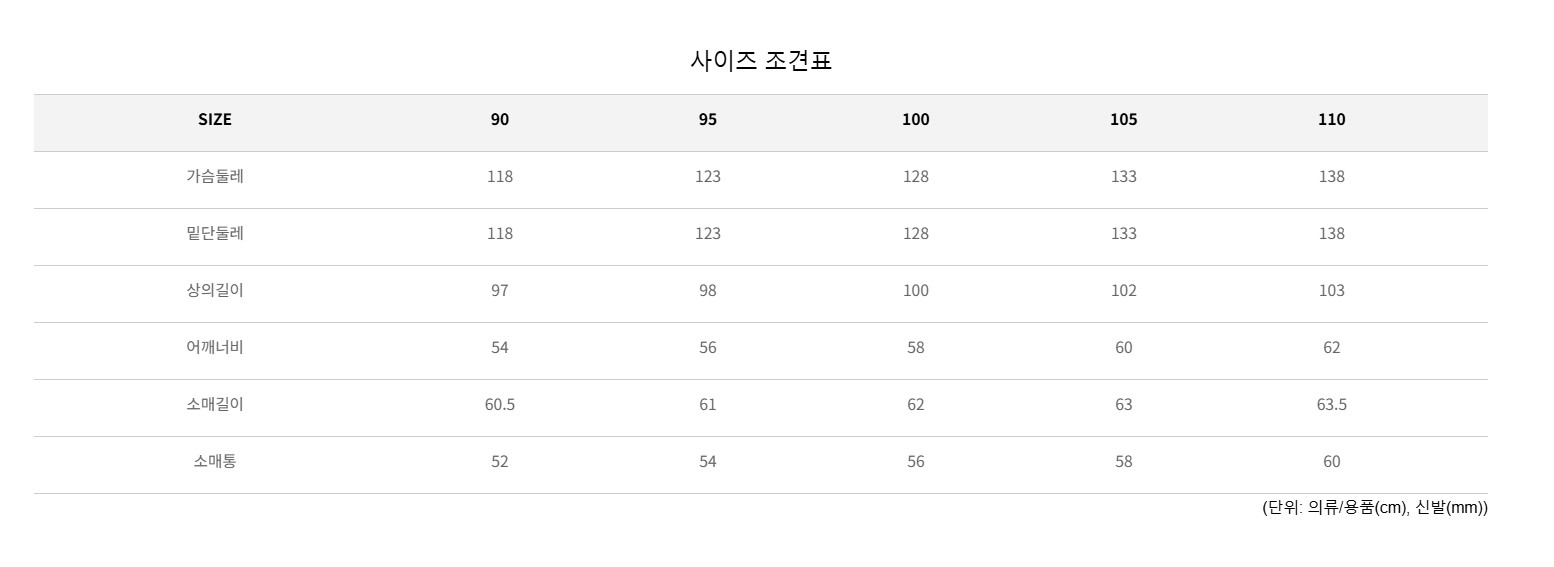1554x567 pixels.
Task: Select the 90 size column header
Action: coord(500,120)
